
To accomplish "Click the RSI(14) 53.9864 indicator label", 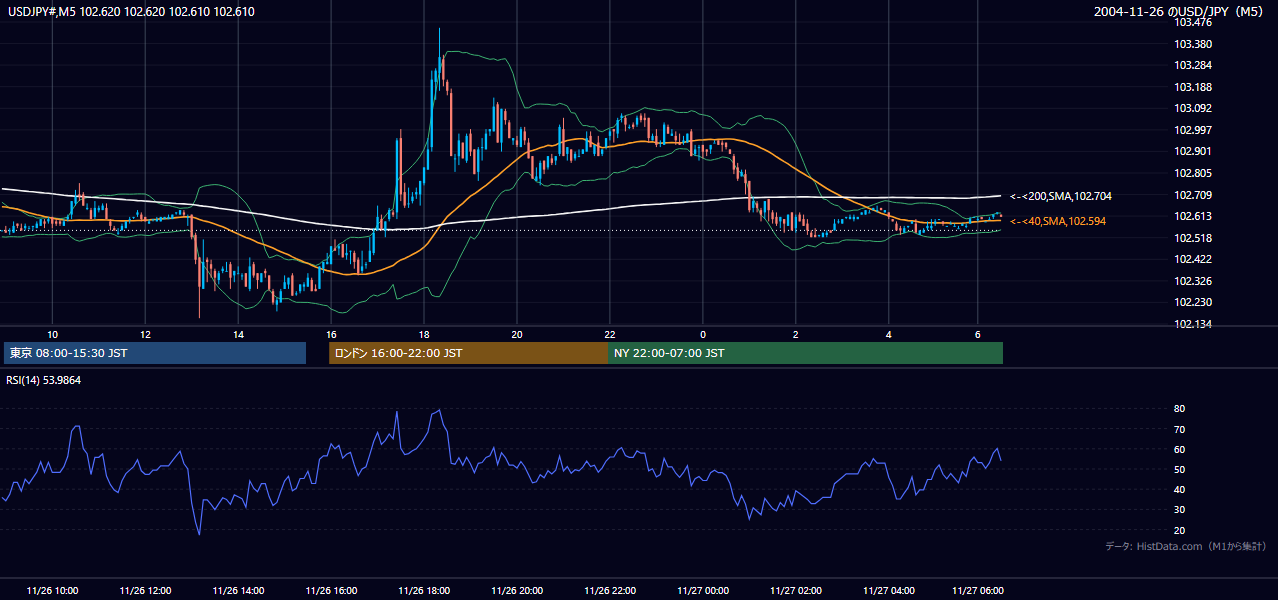I will click(44, 380).
